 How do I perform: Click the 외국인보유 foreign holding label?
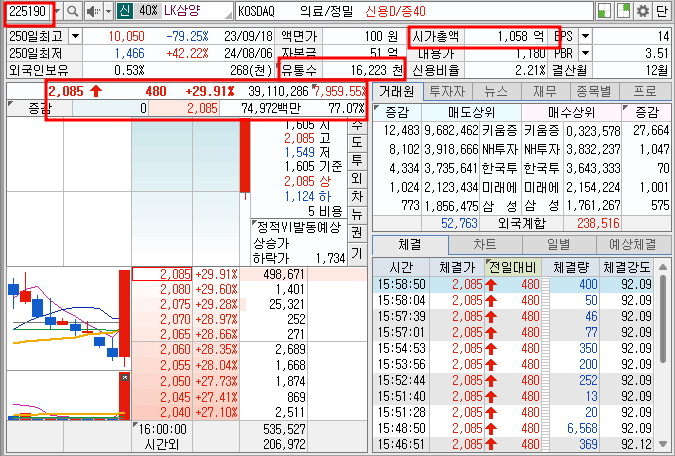pos(39,70)
